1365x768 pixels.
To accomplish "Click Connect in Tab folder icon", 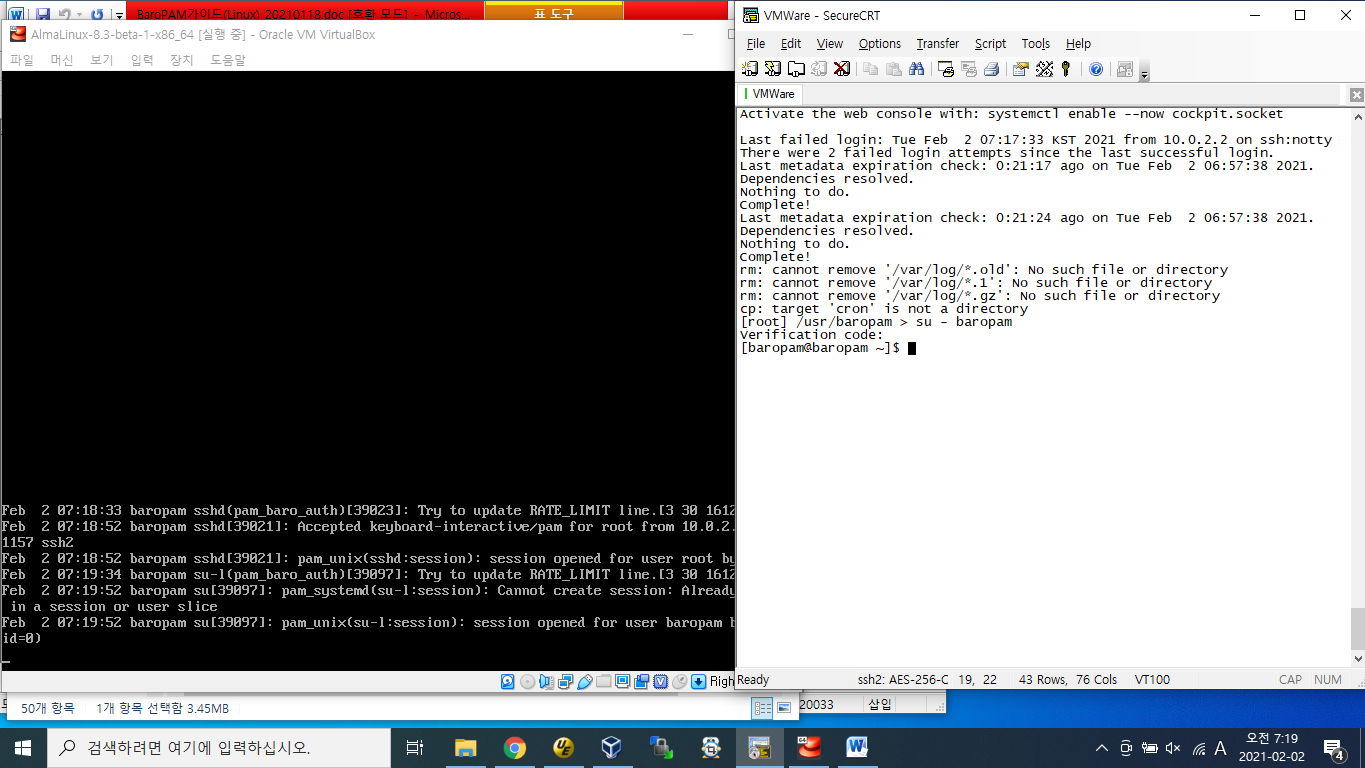I will tap(796, 69).
